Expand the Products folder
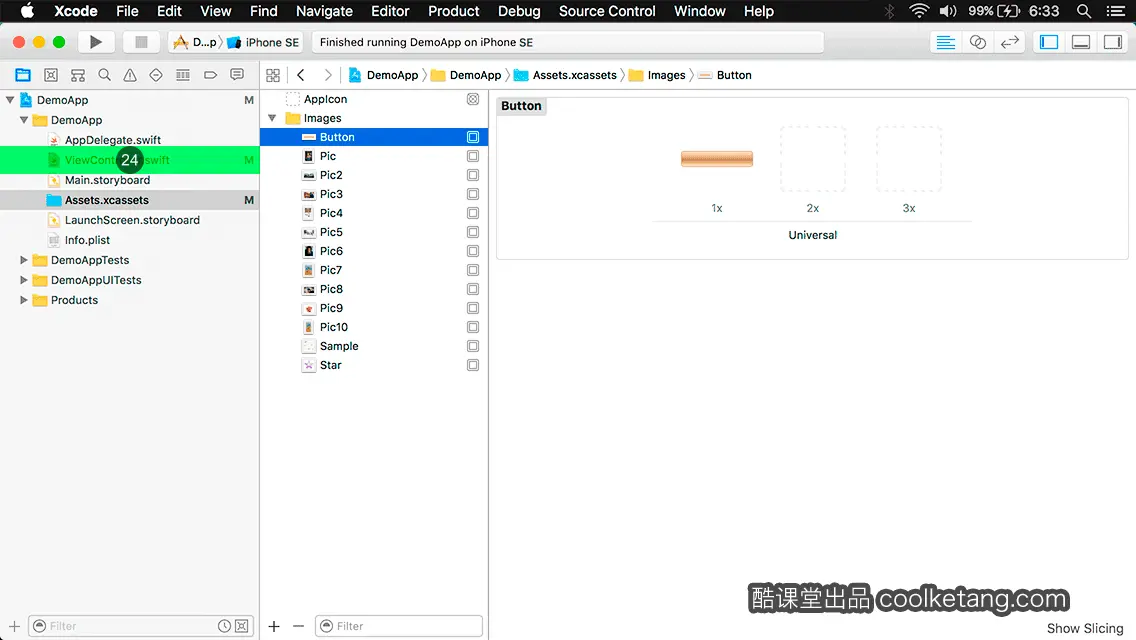 point(24,300)
